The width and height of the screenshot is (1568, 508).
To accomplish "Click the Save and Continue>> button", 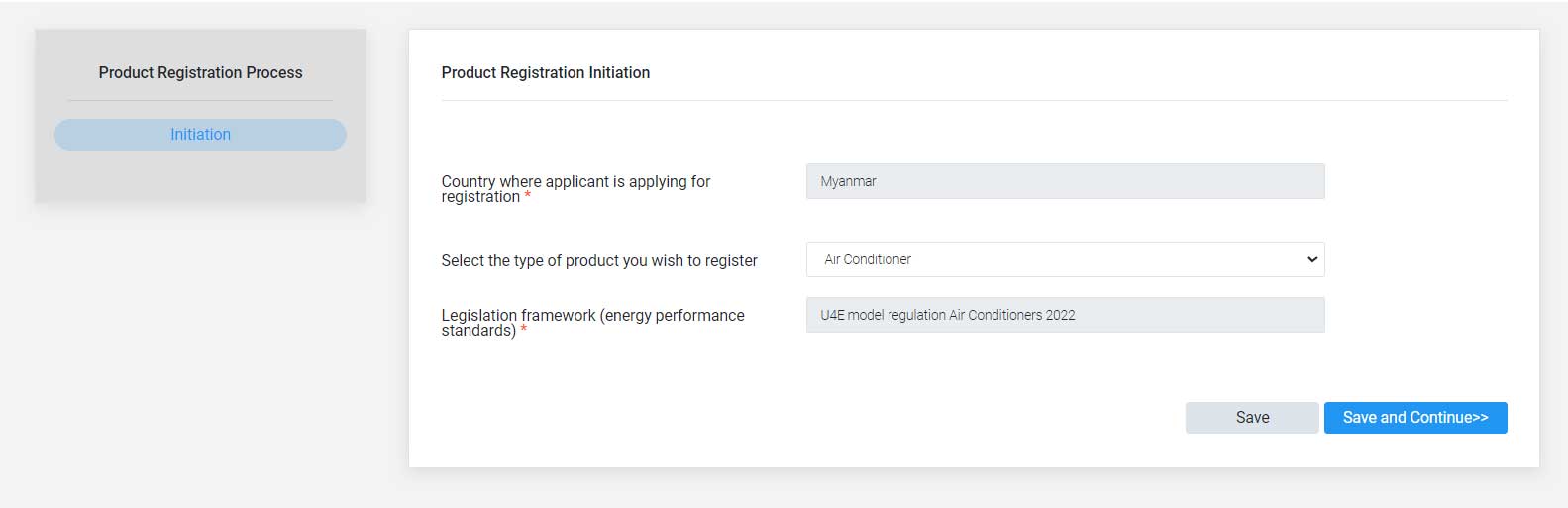I will [1415, 418].
